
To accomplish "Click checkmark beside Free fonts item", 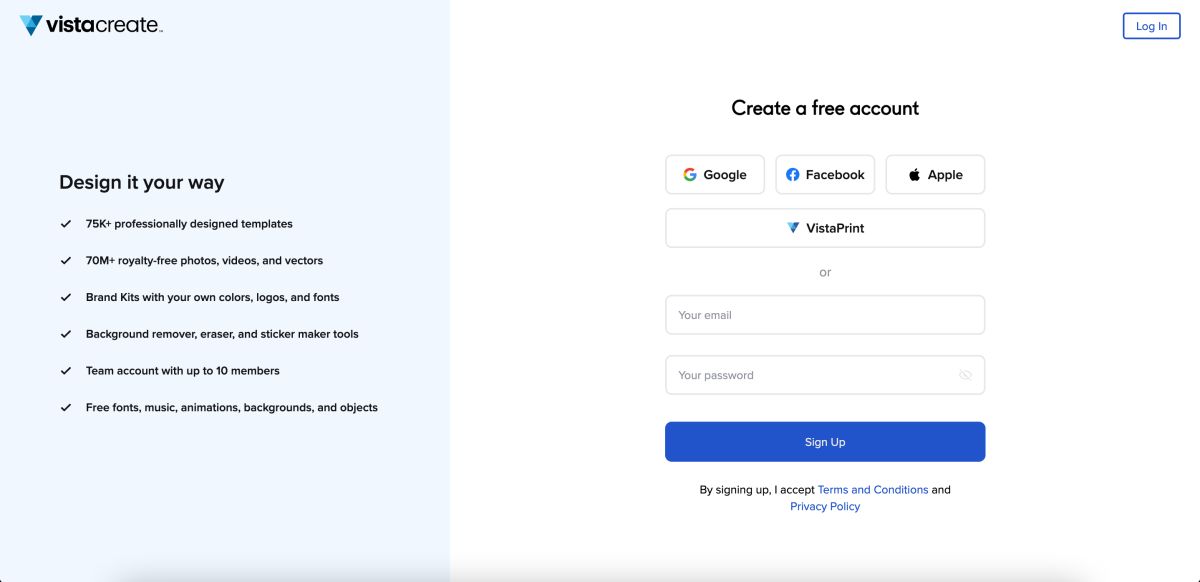I will [66, 408].
